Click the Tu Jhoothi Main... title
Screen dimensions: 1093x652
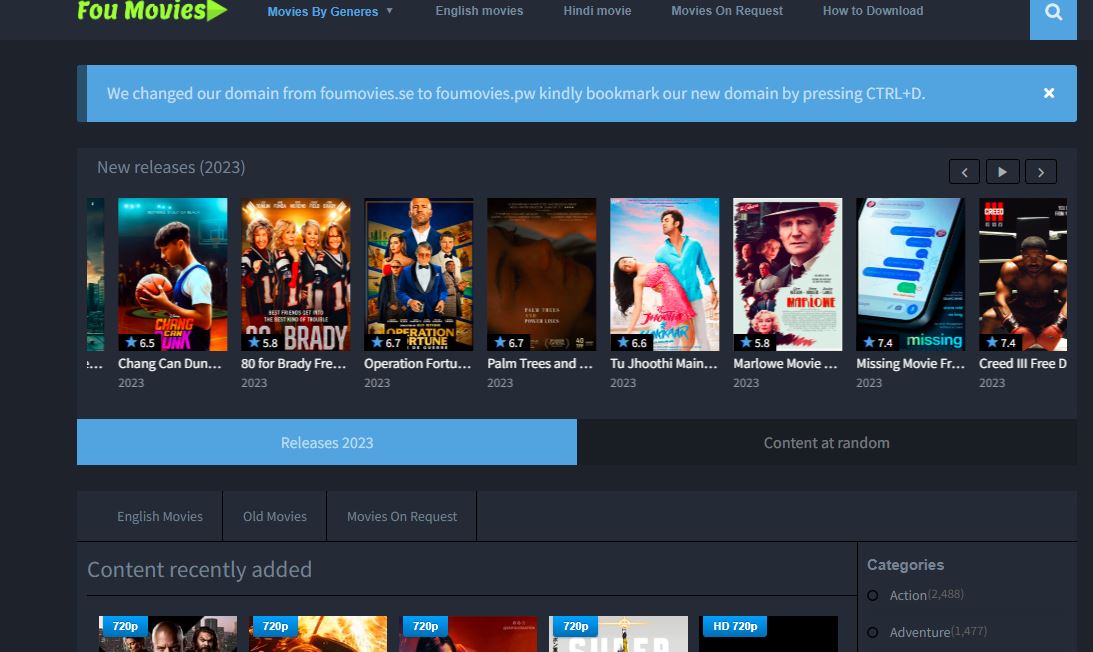(x=664, y=363)
